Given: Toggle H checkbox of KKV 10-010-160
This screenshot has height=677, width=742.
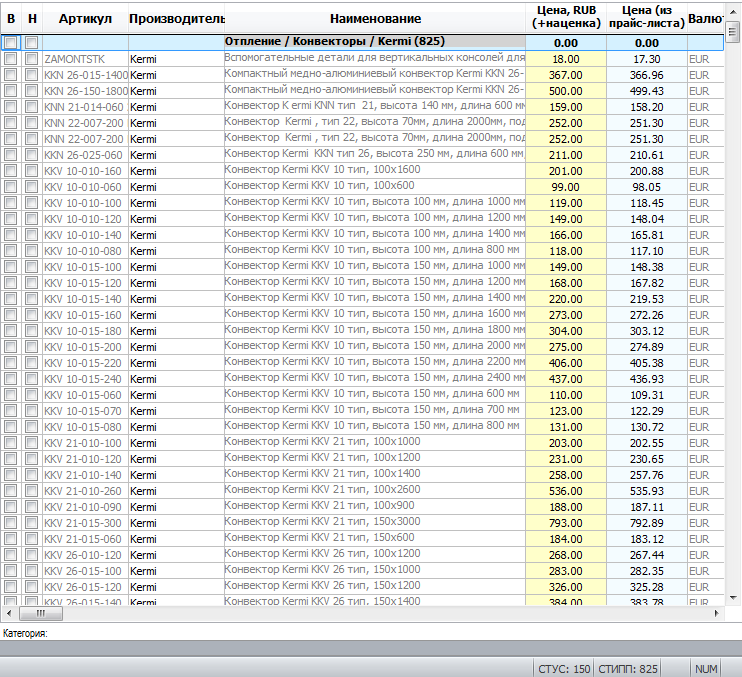Looking at the screenshot, I should [x=32, y=171].
